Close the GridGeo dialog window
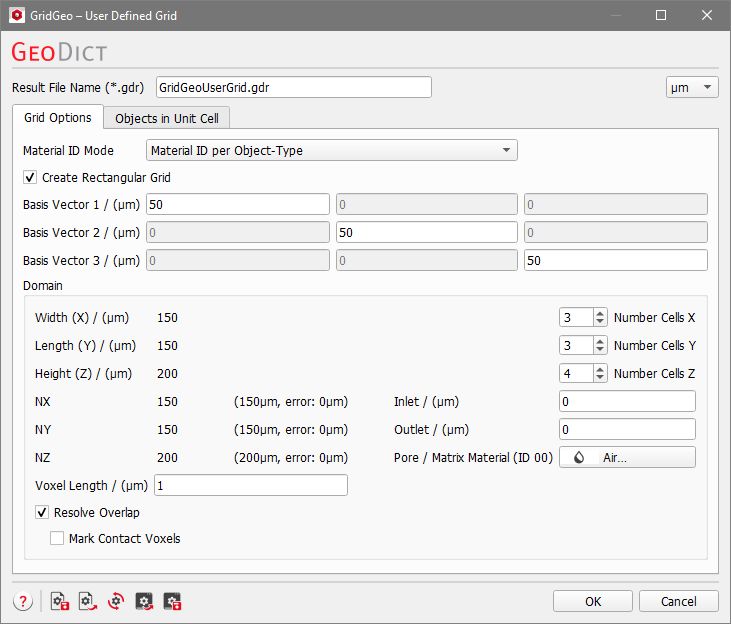The image size is (731, 624). (707, 15)
